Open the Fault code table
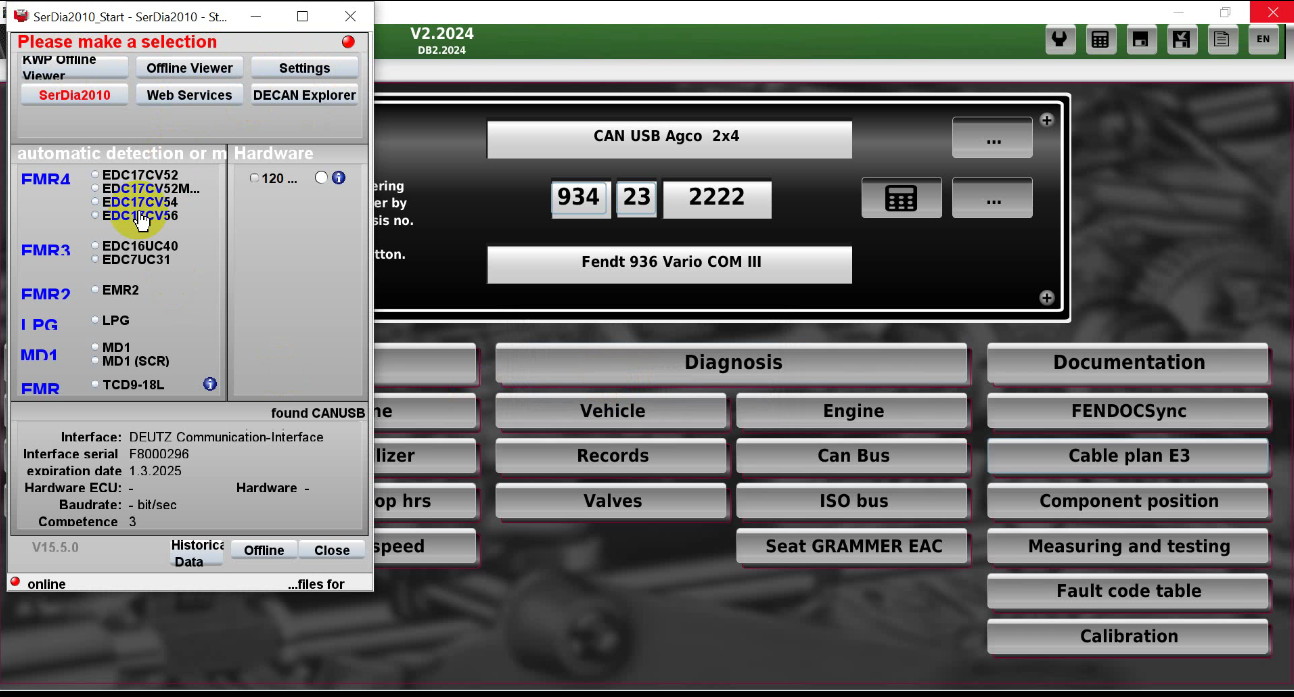 [x=1128, y=591]
